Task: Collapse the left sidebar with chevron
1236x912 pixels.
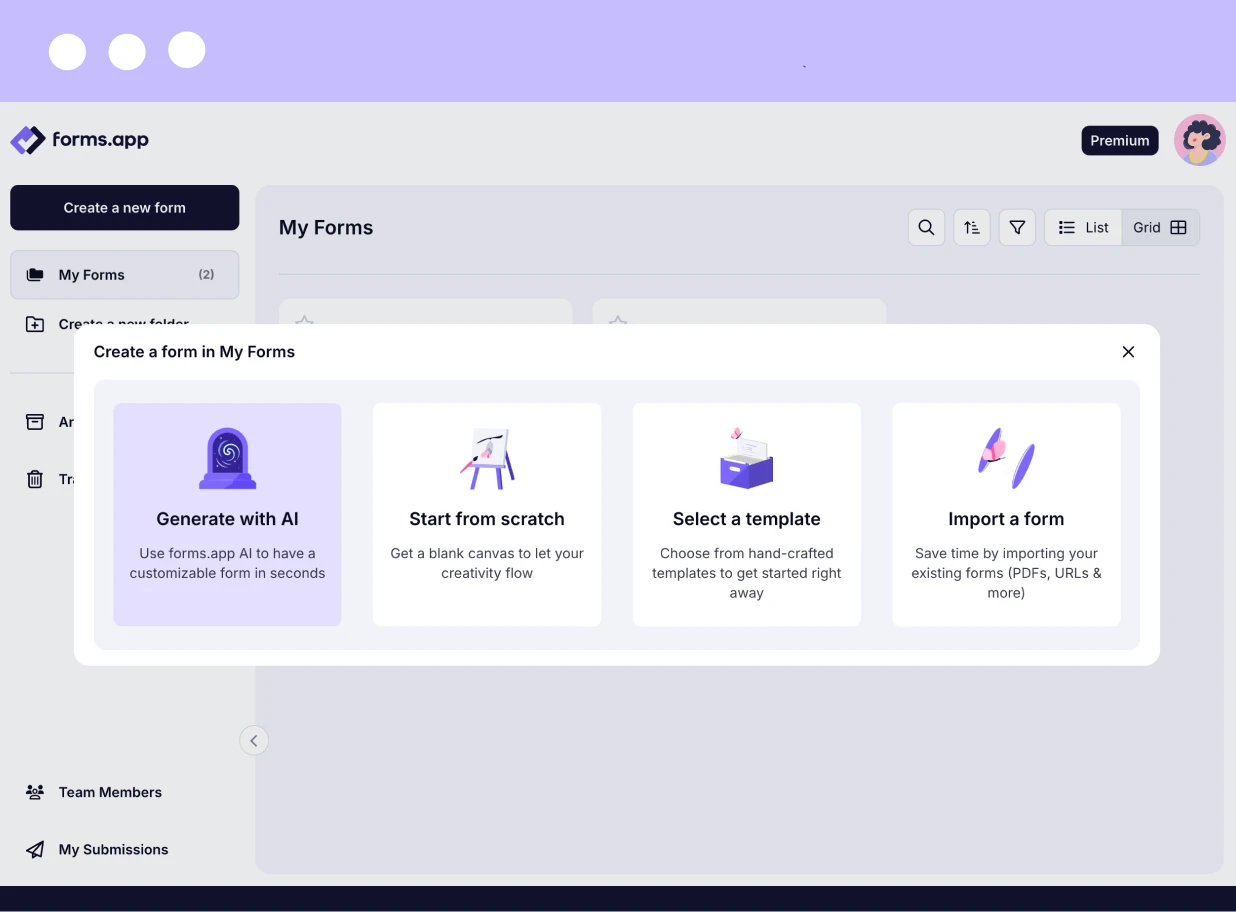Action: click(x=254, y=740)
